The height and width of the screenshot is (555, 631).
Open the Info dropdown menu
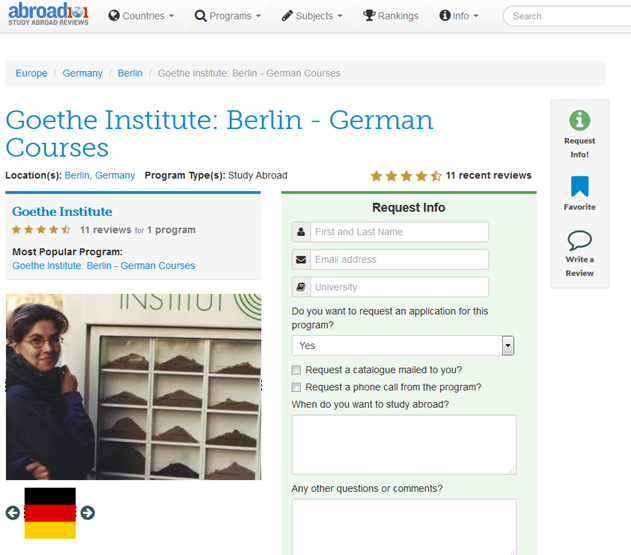tap(459, 16)
